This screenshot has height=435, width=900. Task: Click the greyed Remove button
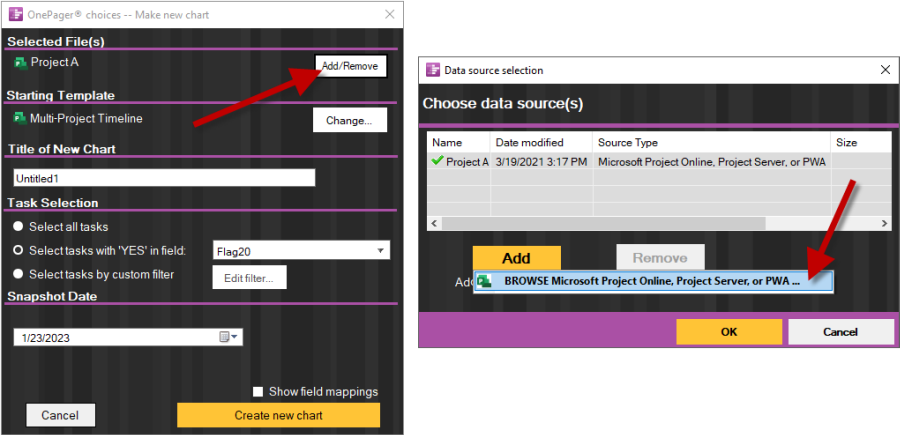pyautogui.click(x=660, y=258)
